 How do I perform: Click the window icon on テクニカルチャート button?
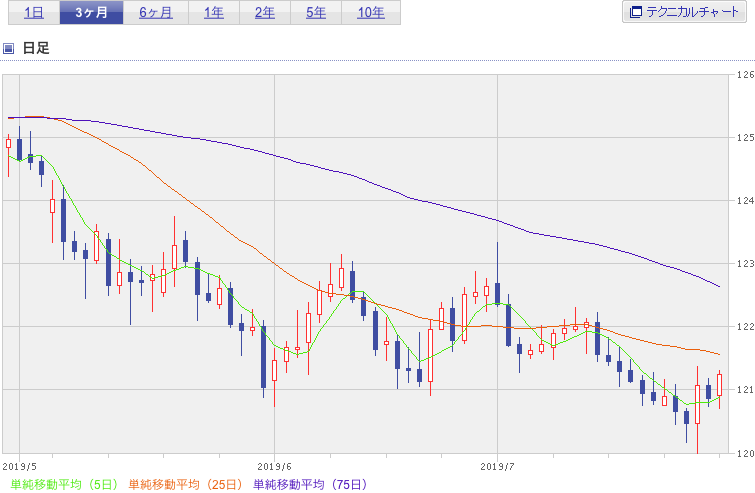click(x=636, y=12)
